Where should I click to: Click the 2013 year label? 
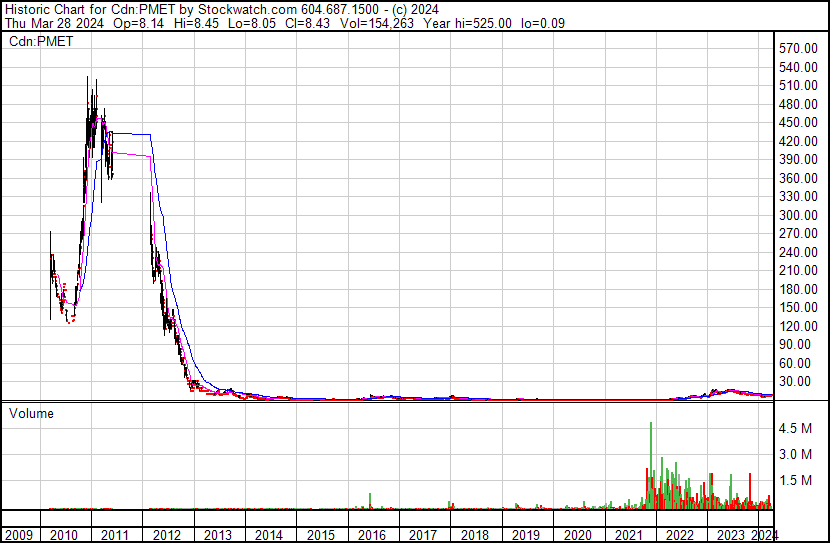(218, 533)
